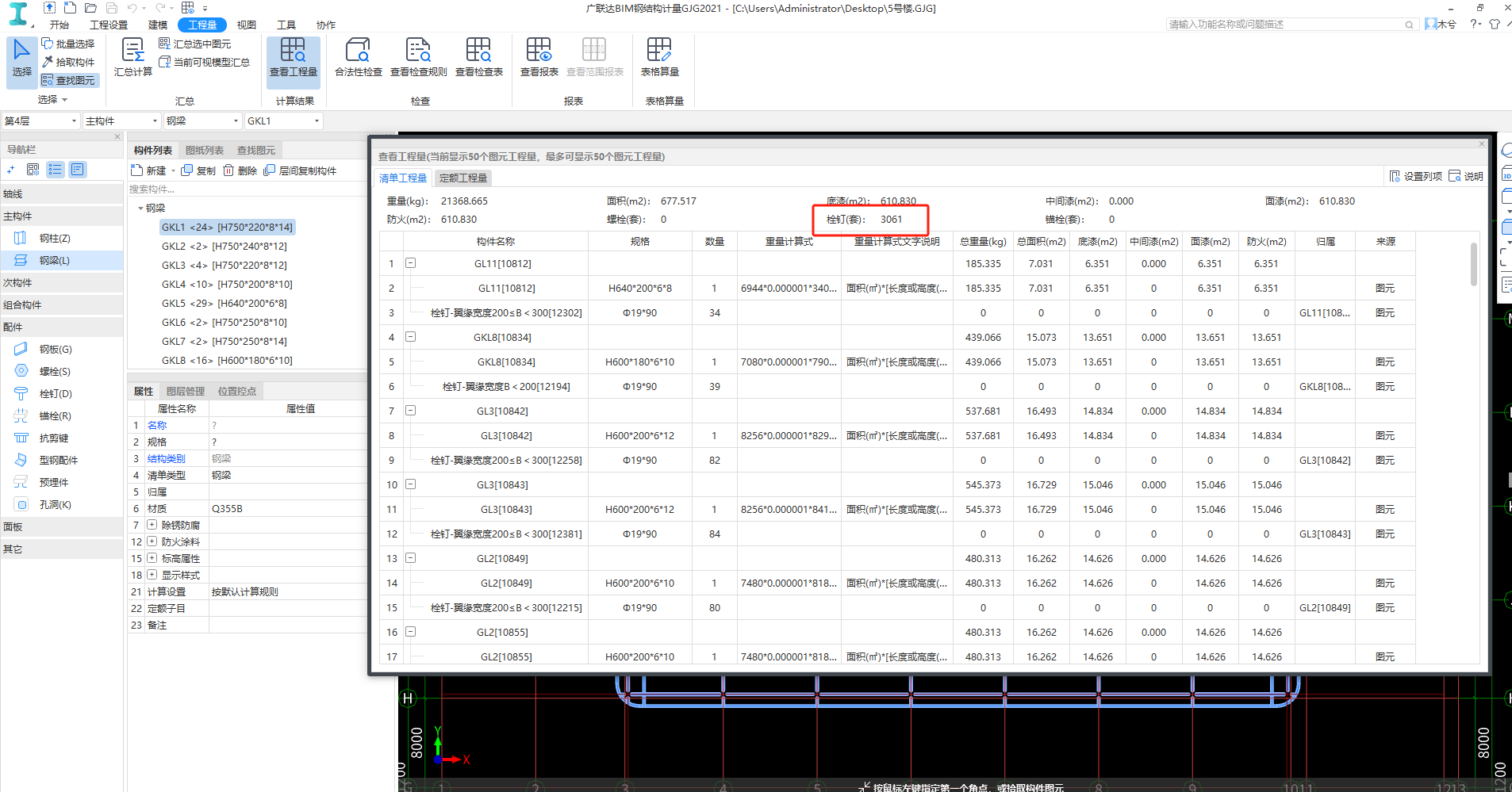The height and width of the screenshot is (792, 1512).
Task: Expand the 选择 group dropdown arrow
Action: pos(64,100)
